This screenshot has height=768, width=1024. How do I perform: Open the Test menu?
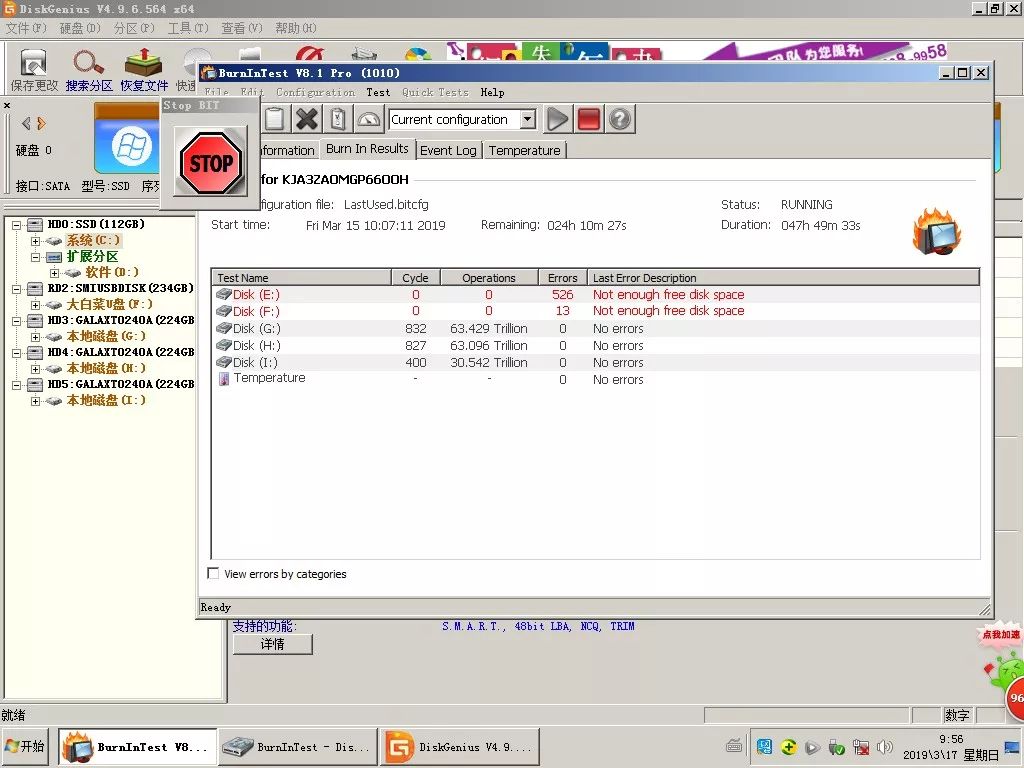pyautogui.click(x=378, y=92)
